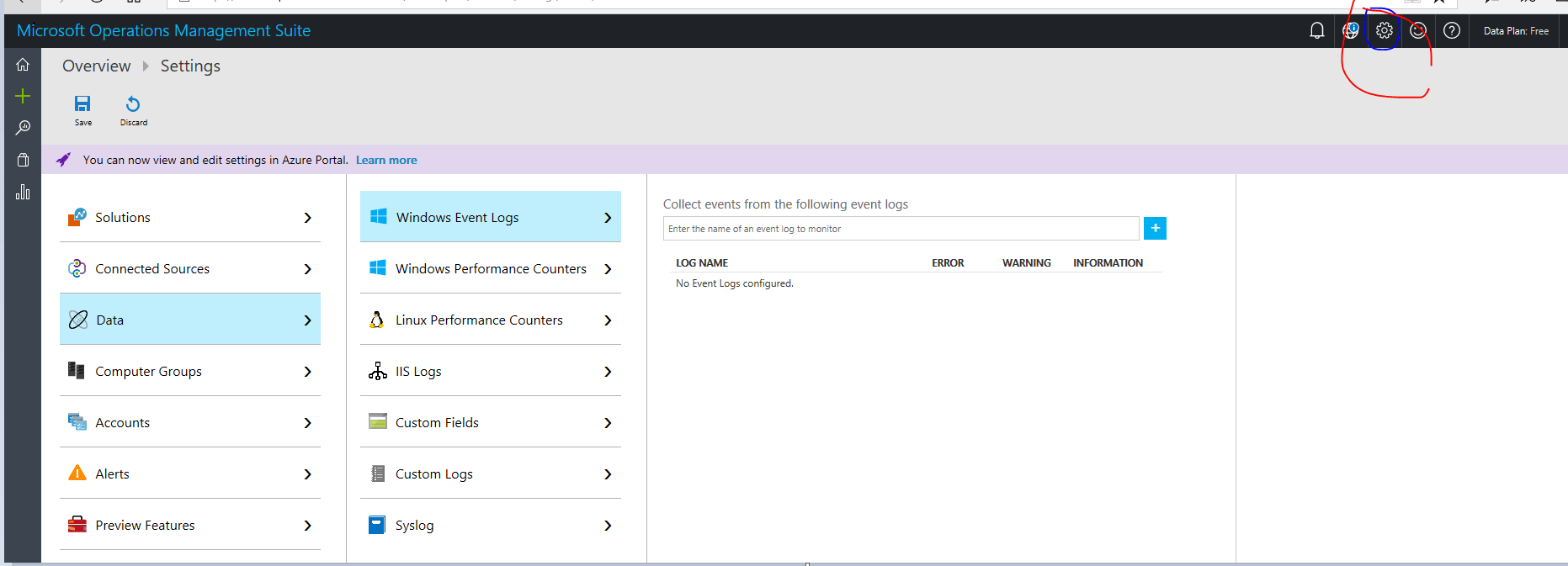
Task: Open the help question mark icon
Action: (x=1452, y=31)
